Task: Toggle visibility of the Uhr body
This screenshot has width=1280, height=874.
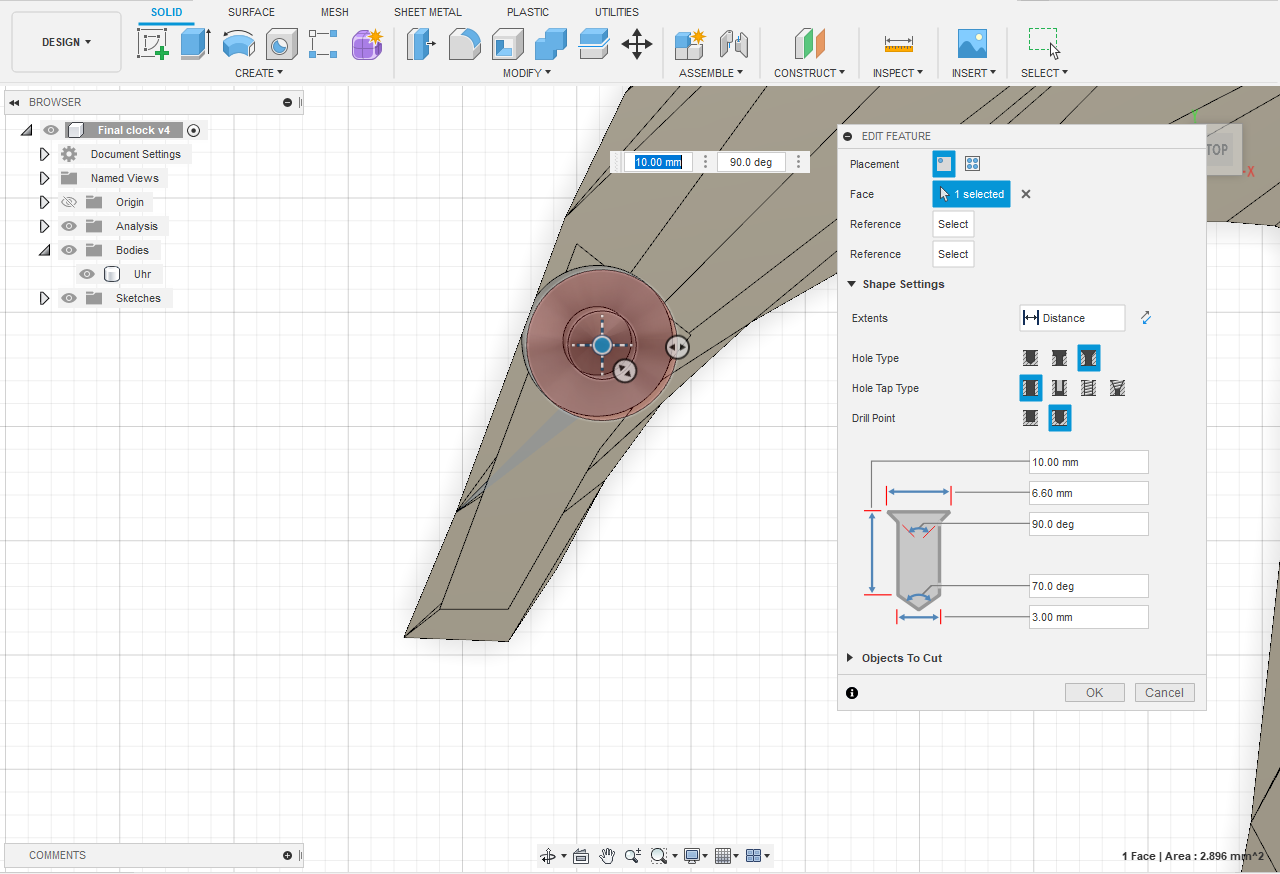Action: coord(87,274)
